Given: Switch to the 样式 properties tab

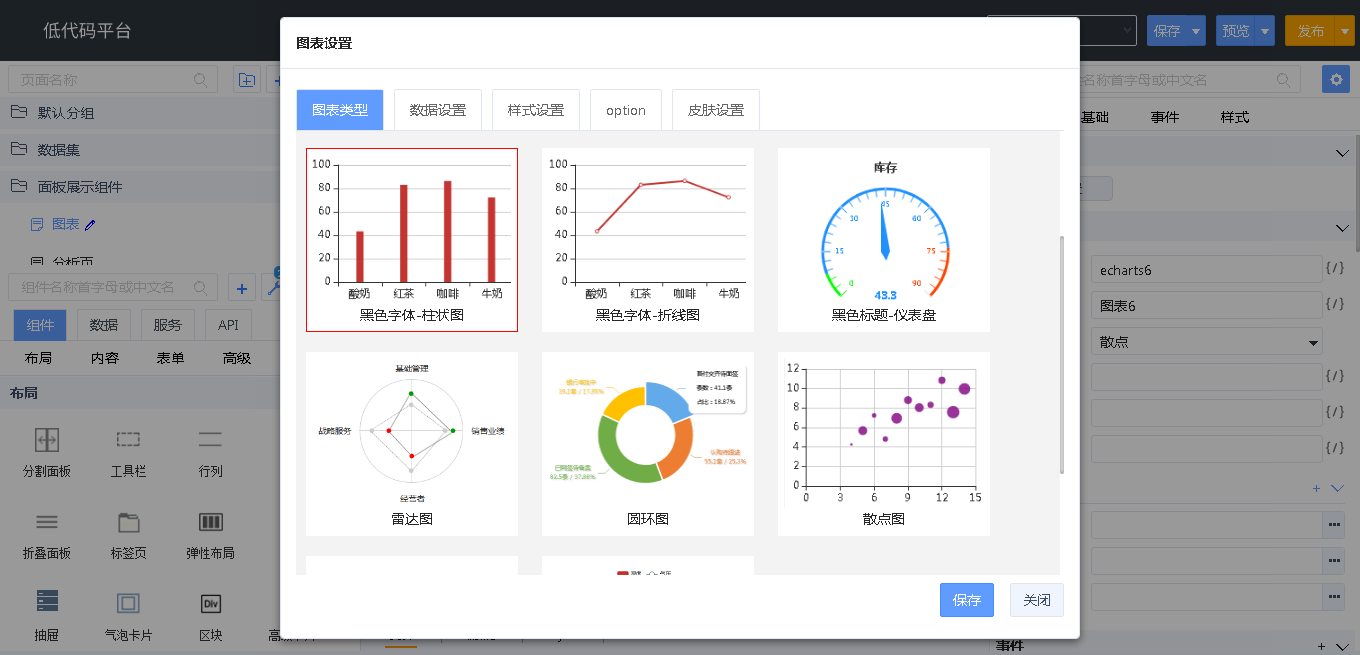Looking at the screenshot, I should [x=1235, y=117].
